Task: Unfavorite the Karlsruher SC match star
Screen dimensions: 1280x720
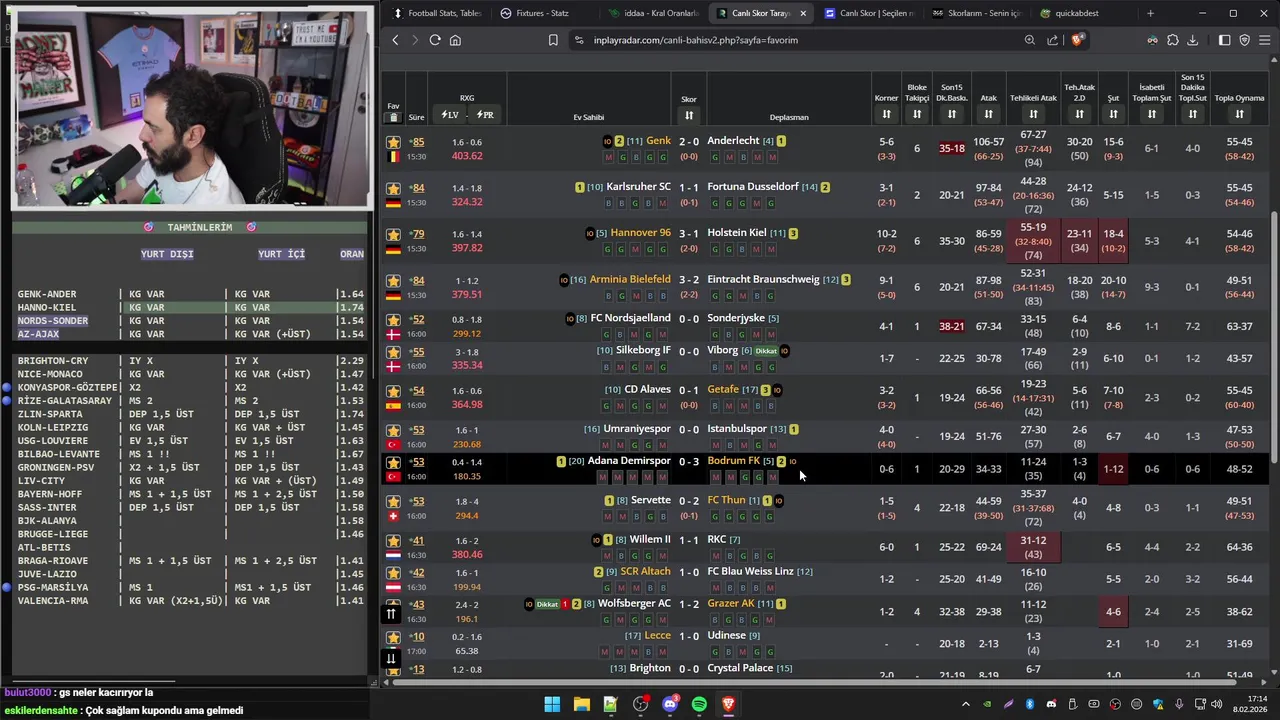Action: [393, 188]
